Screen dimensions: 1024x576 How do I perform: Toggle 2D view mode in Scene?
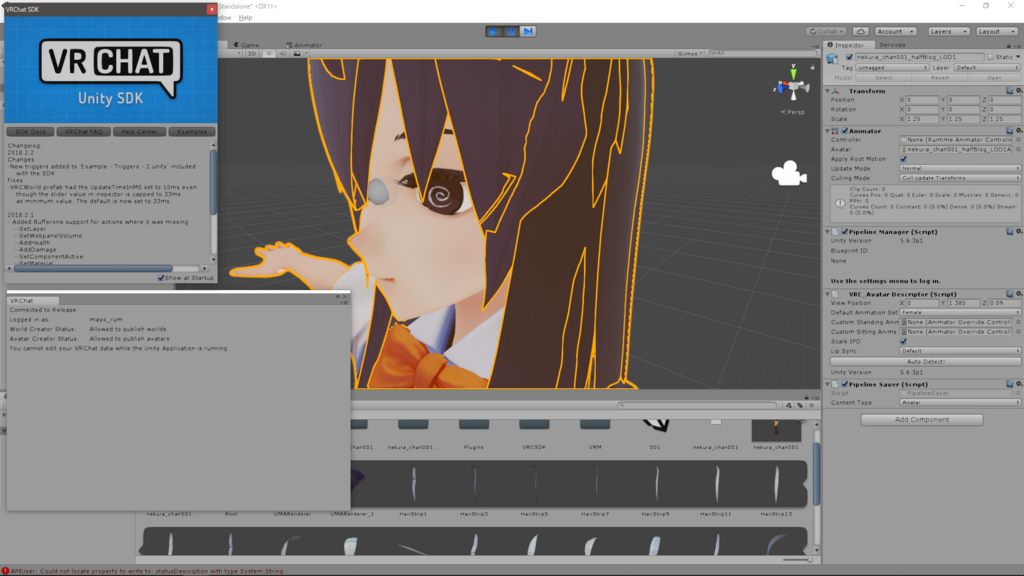coord(251,54)
